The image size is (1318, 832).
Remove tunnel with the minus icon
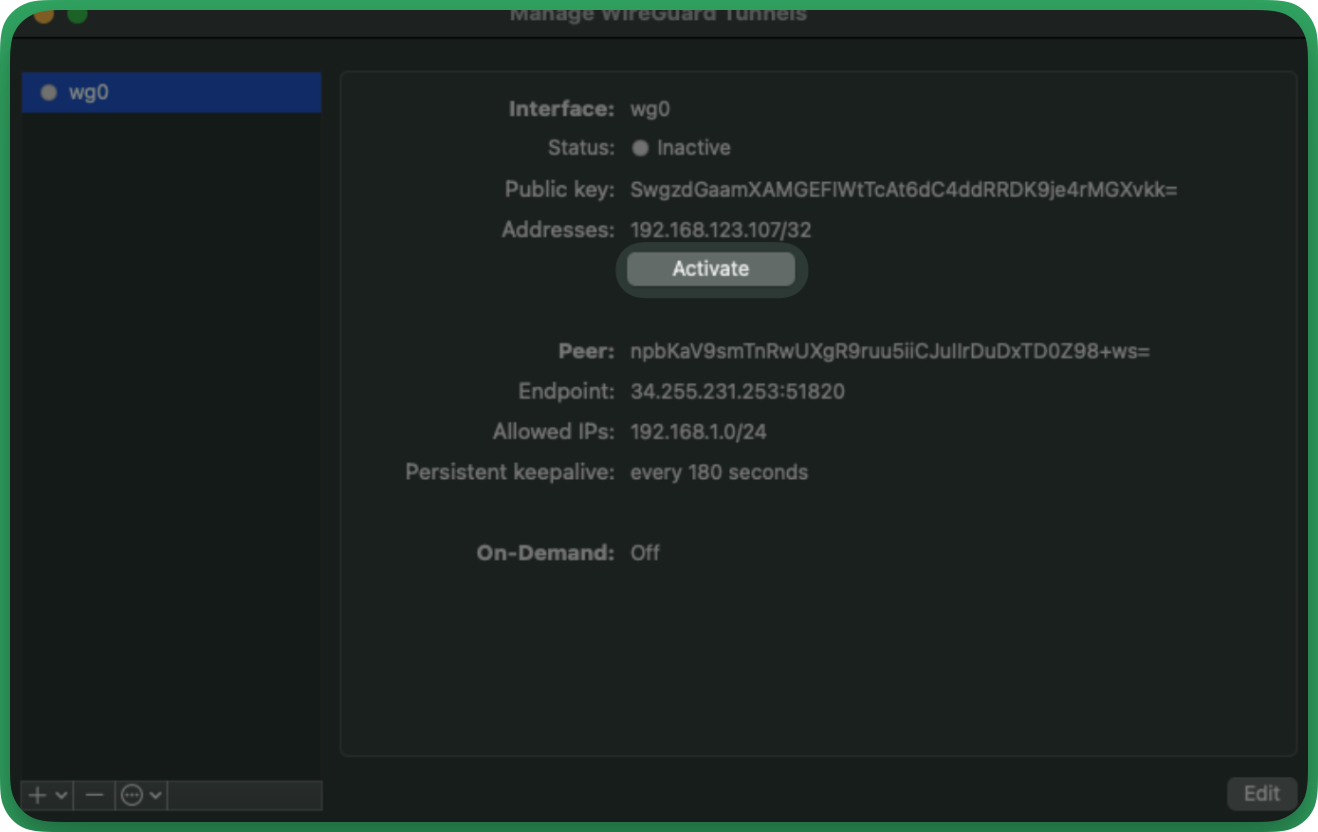[94, 796]
